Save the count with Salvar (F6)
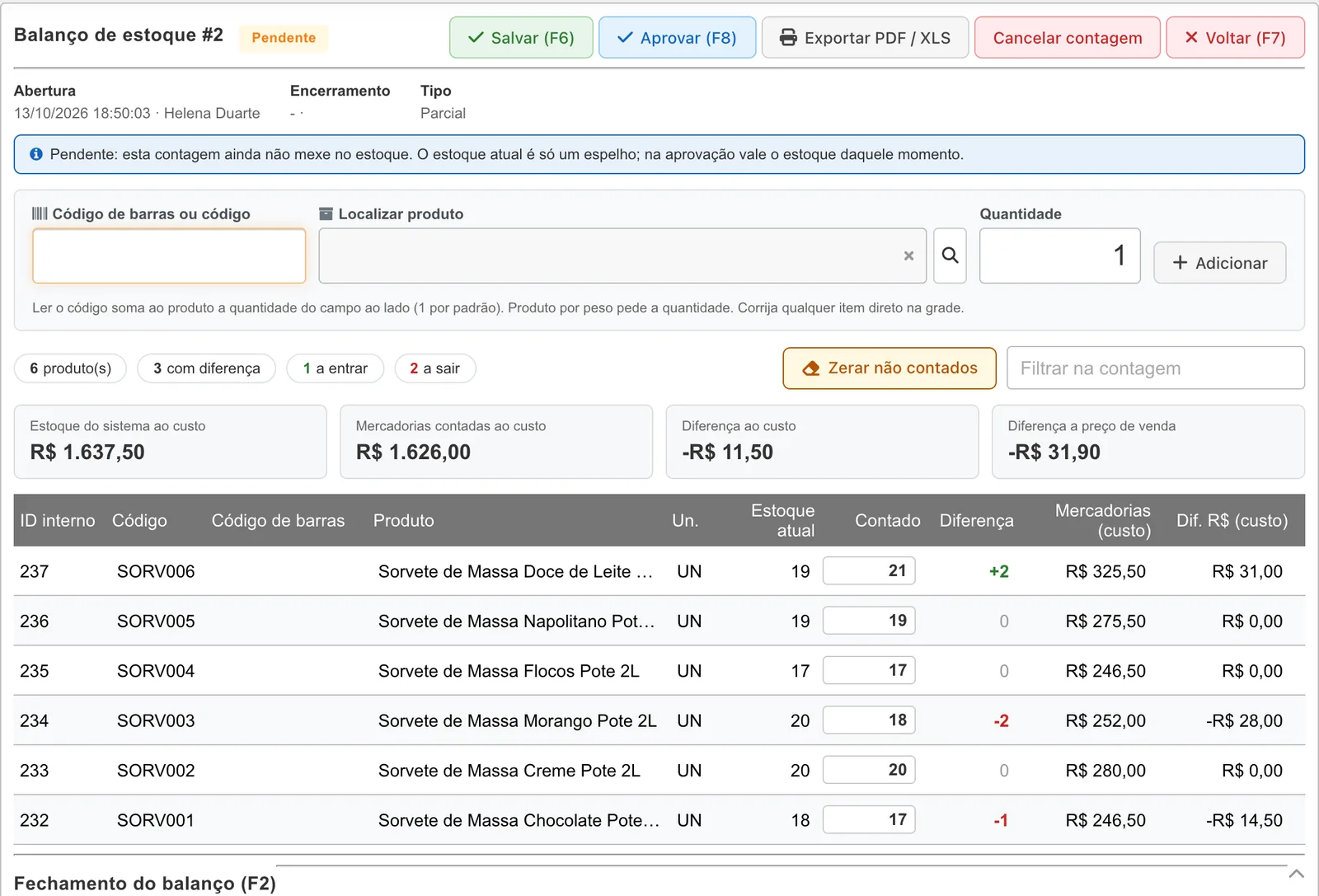Image resolution: width=1319 pixels, height=896 pixels. [521, 38]
